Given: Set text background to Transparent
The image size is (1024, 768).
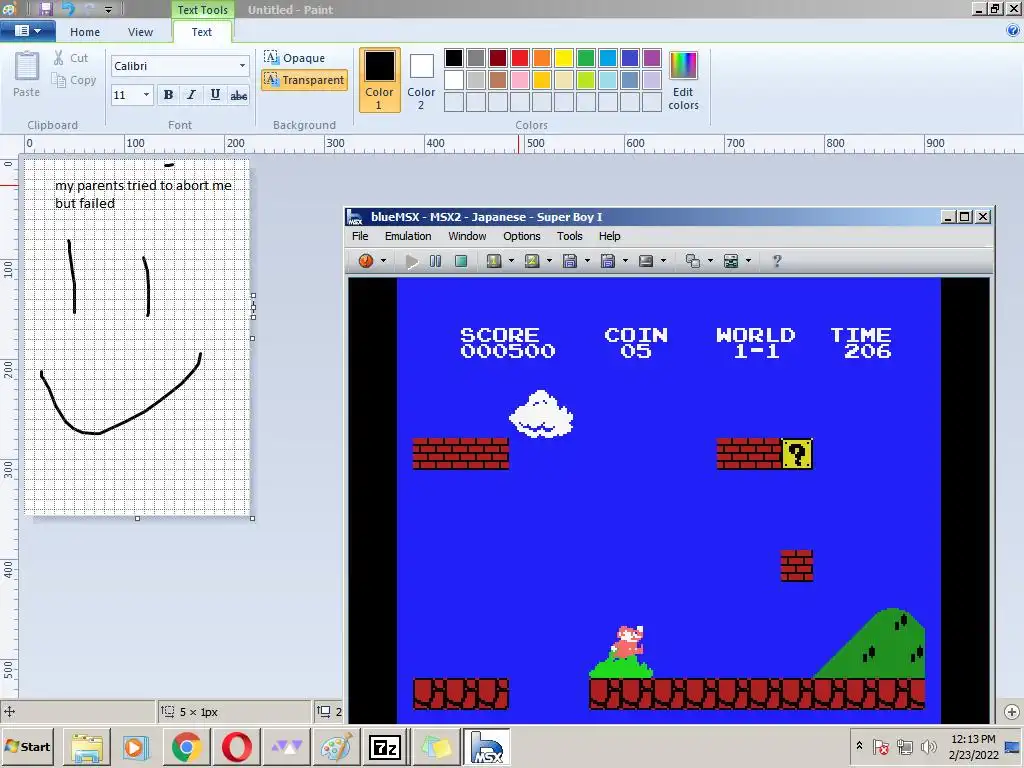Looking at the screenshot, I should click(304, 80).
